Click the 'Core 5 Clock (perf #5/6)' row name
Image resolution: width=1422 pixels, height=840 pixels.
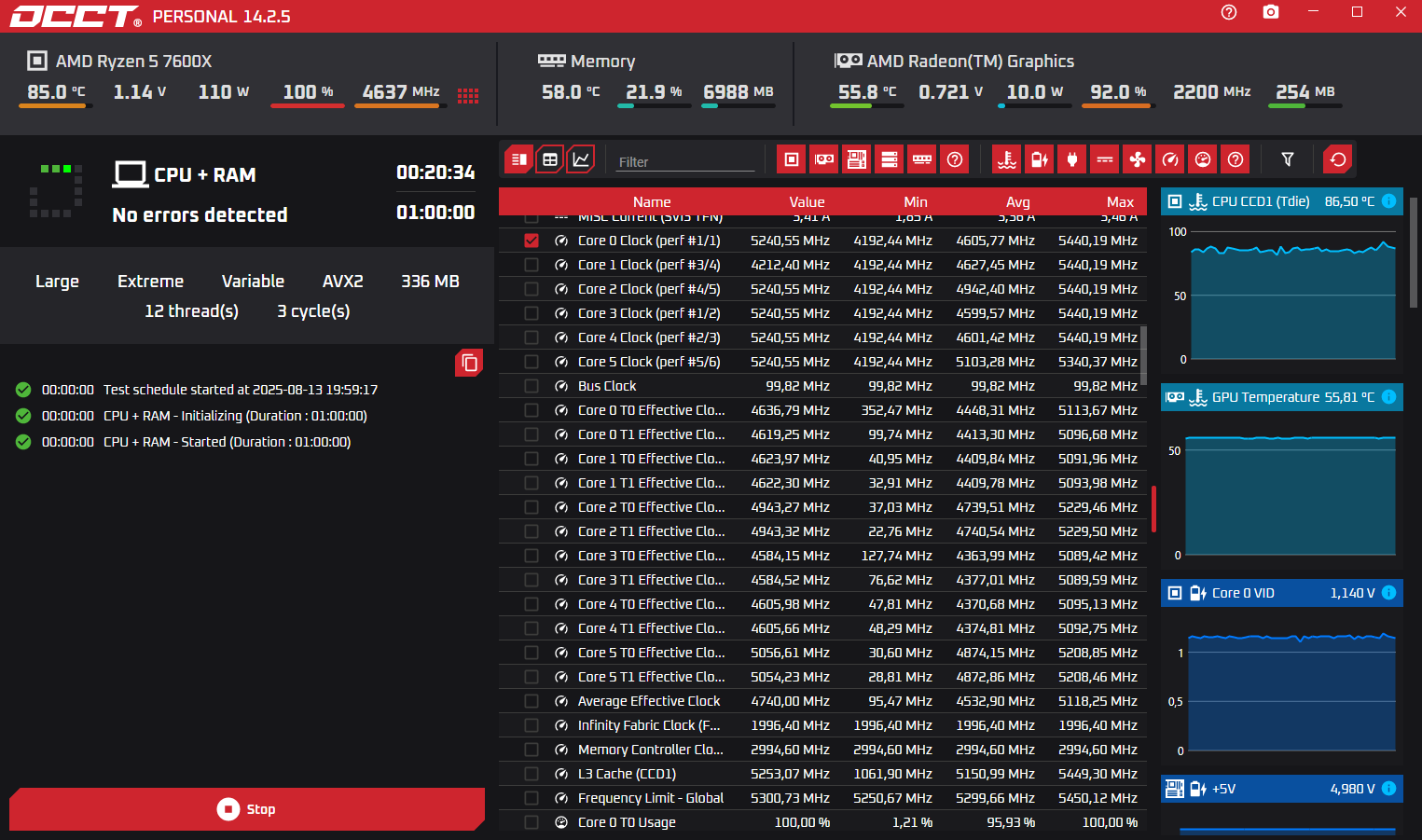649,362
